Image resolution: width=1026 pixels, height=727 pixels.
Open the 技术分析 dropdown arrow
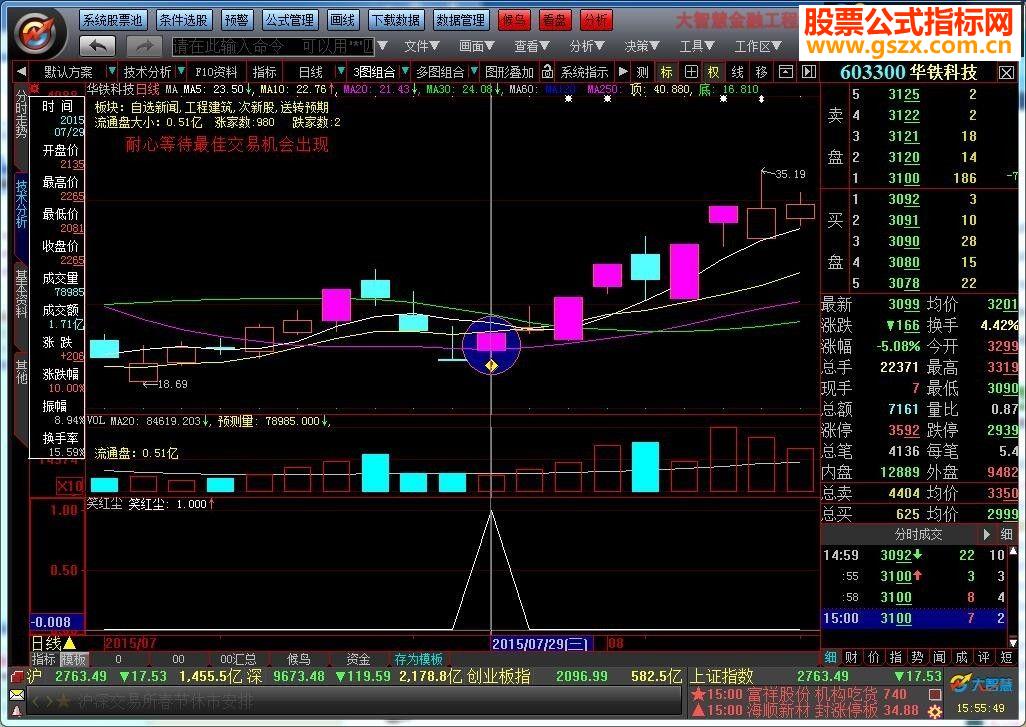click(181, 71)
